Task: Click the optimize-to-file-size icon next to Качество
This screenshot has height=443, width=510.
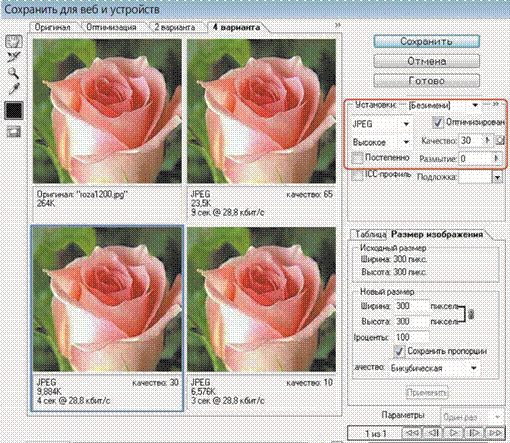Action: [x=500, y=140]
